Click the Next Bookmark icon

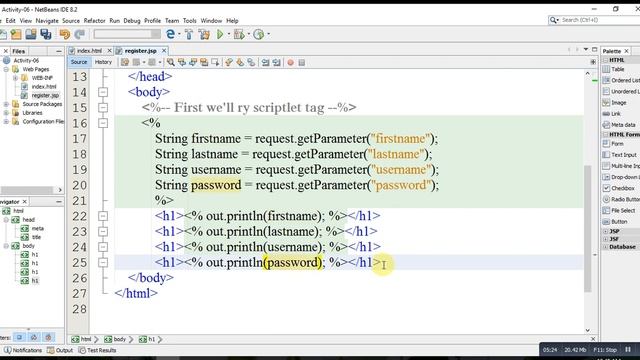(240, 62)
